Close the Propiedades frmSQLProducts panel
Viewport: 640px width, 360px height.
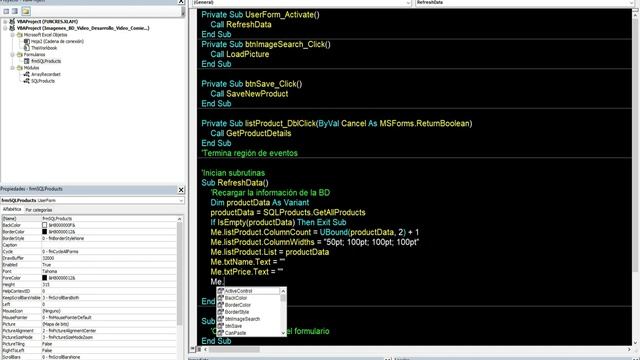(181, 190)
